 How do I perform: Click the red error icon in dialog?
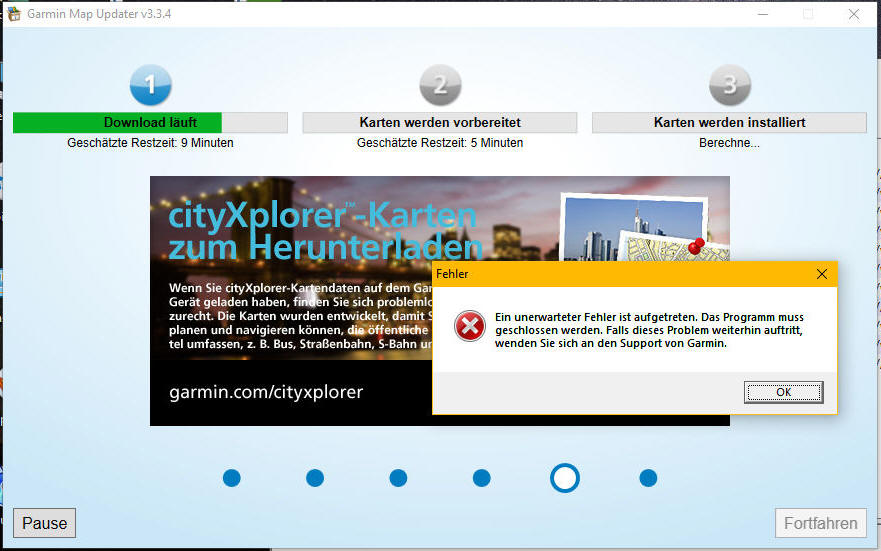click(x=469, y=327)
